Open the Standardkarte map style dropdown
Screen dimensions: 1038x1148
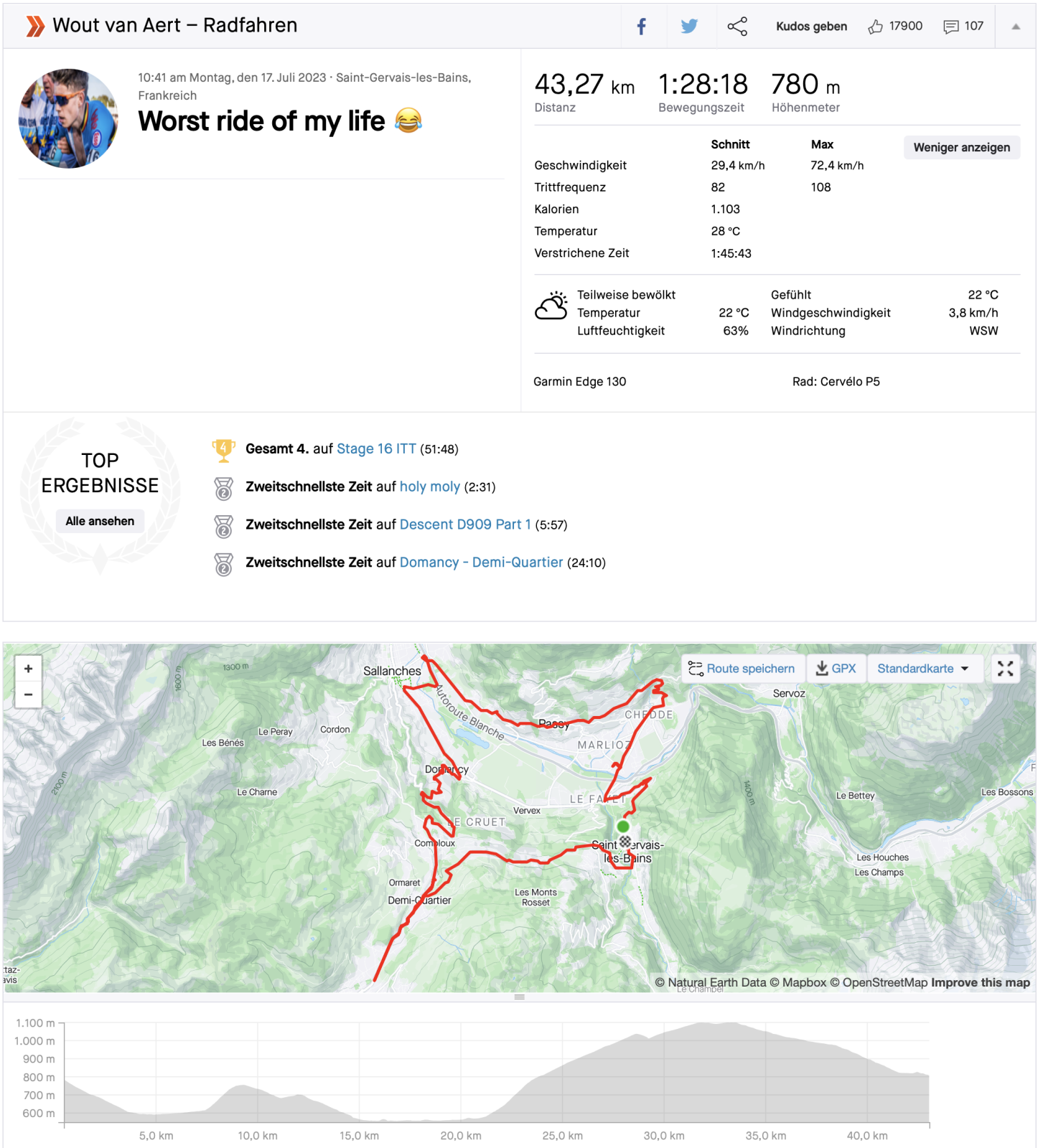tap(922, 669)
